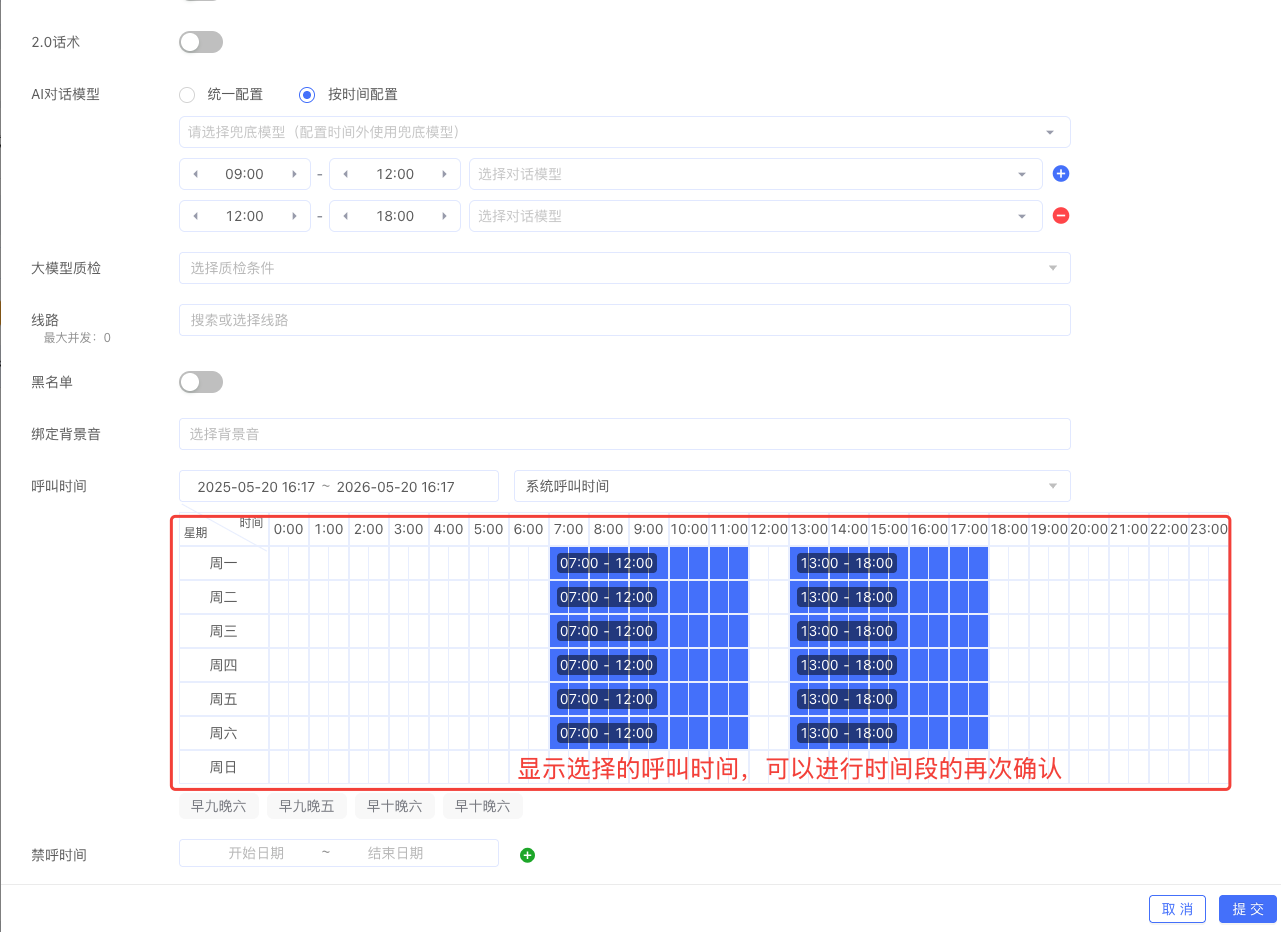Screen dimensions: 1281x932
Task: Increase the first row 12:00 end time
Action: [x=444, y=174]
